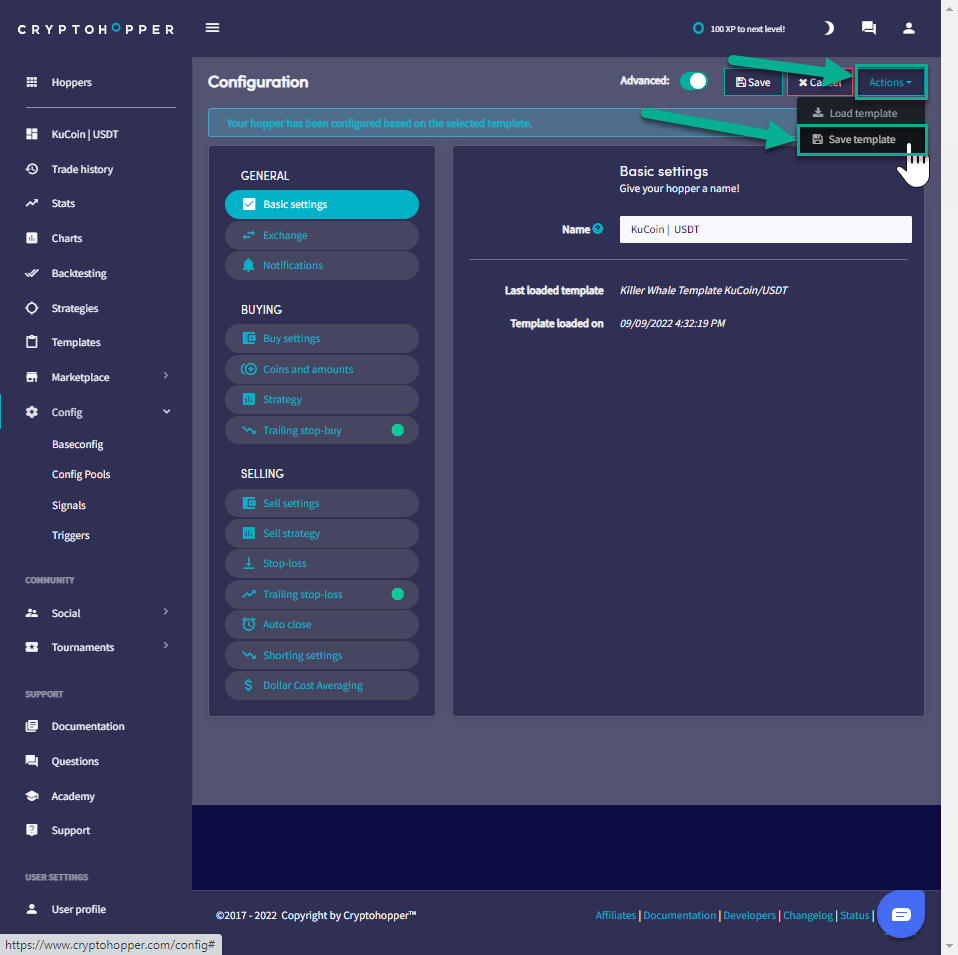Screen dimensions: 958x955
Task: Open the live chat bubble widget
Action: pyautogui.click(x=900, y=914)
